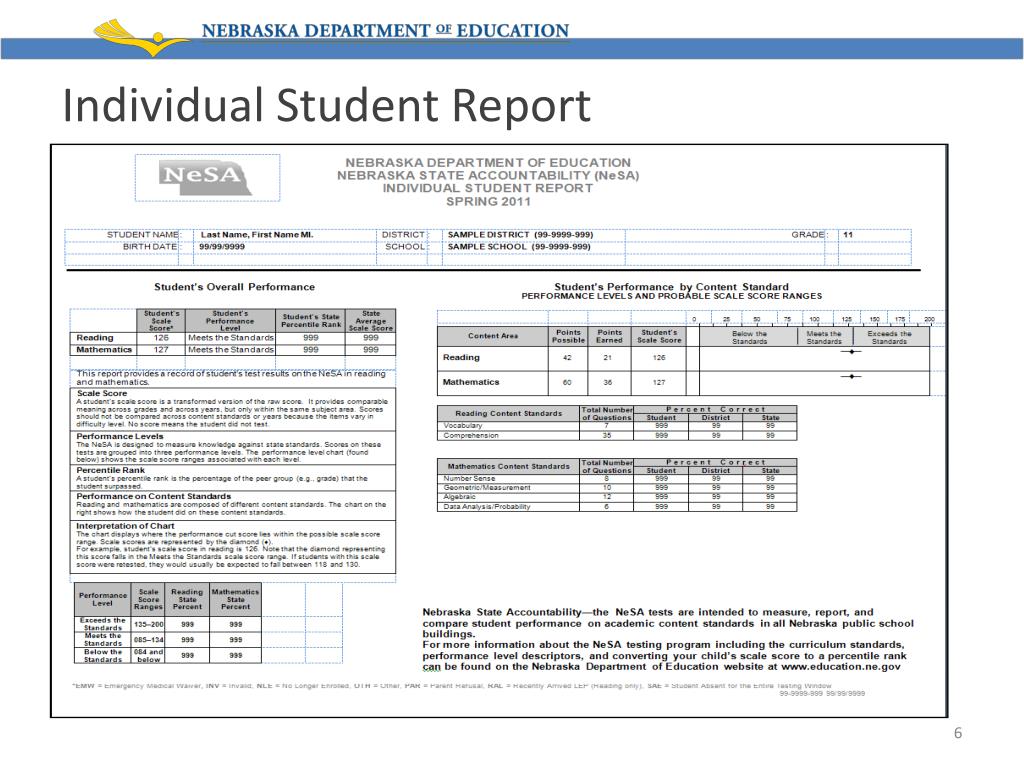The height and width of the screenshot is (768, 1024).
Task: Click 'Student's Overall Performance' heading
Action: [x=234, y=287]
